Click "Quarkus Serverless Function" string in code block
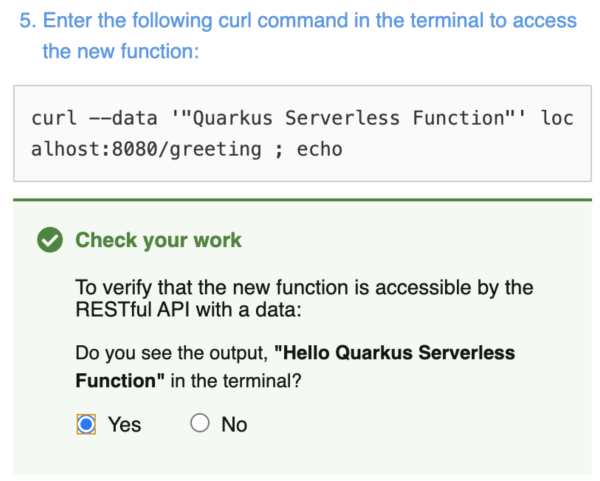 (350, 118)
